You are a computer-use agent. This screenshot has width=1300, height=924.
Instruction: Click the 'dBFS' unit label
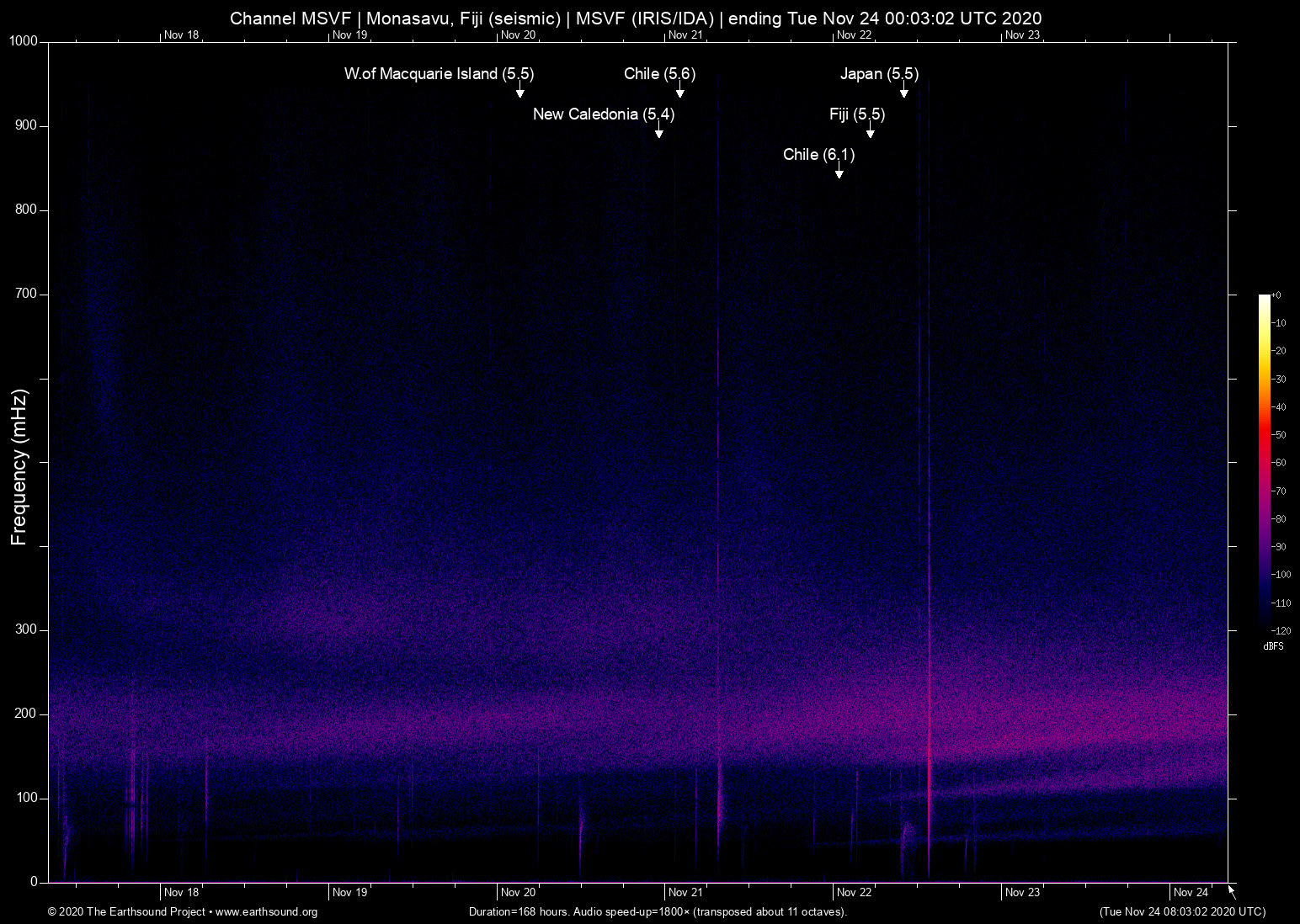point(1274,646)
